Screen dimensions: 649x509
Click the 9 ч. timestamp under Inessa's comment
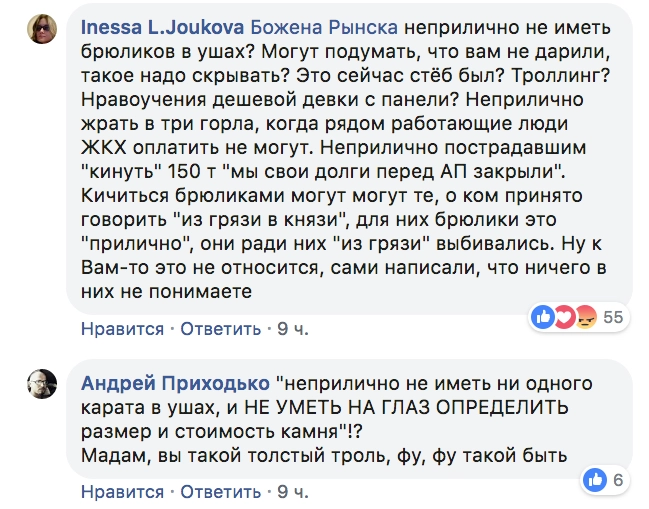pos(292,329)
